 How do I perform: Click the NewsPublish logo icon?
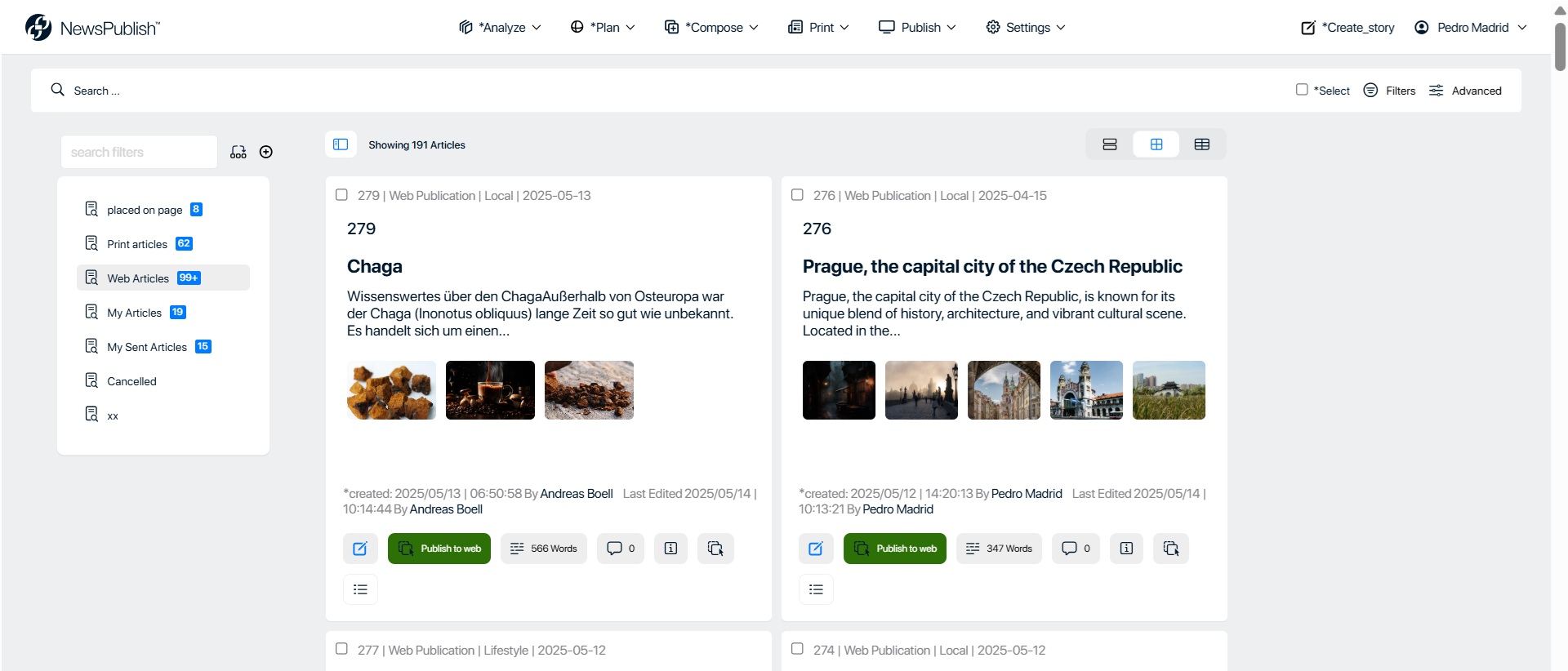coord(38,27)
